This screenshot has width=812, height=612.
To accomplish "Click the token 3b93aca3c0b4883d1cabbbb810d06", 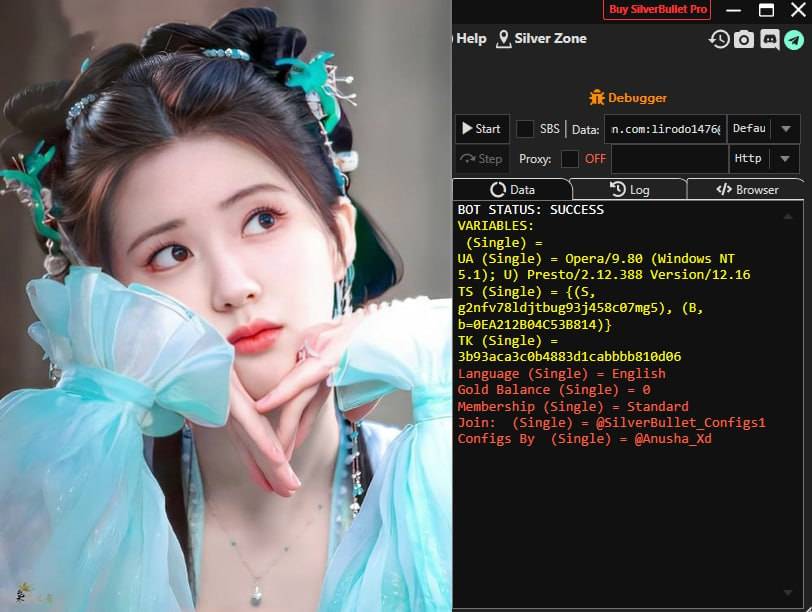I will [569, 357].
